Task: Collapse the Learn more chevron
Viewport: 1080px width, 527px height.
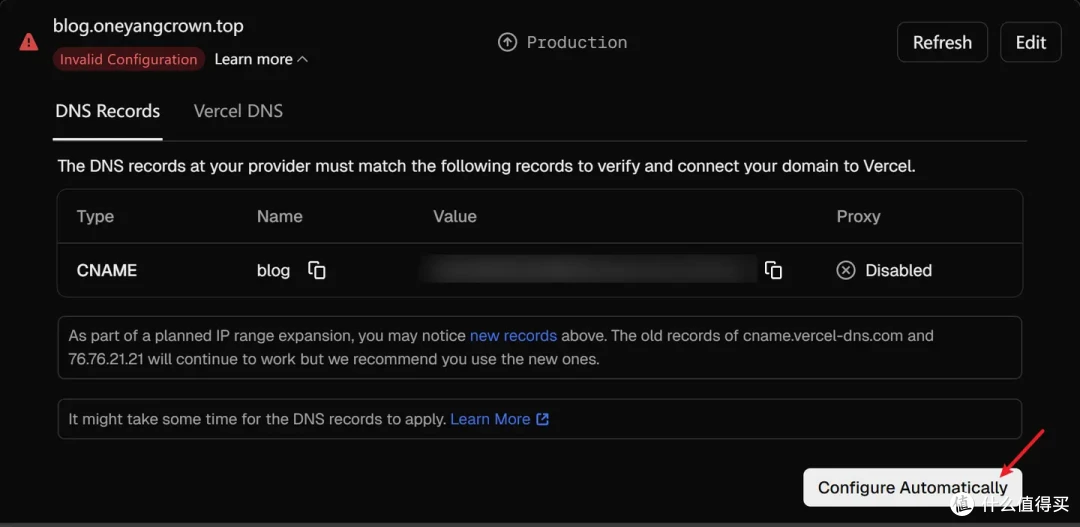Action: (x=302, y=60)
